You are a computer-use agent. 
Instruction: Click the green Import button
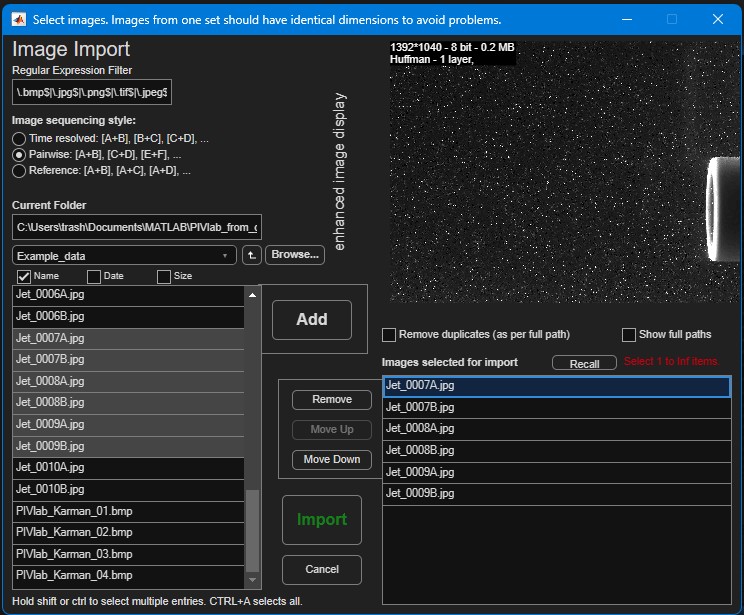[322, 520]
